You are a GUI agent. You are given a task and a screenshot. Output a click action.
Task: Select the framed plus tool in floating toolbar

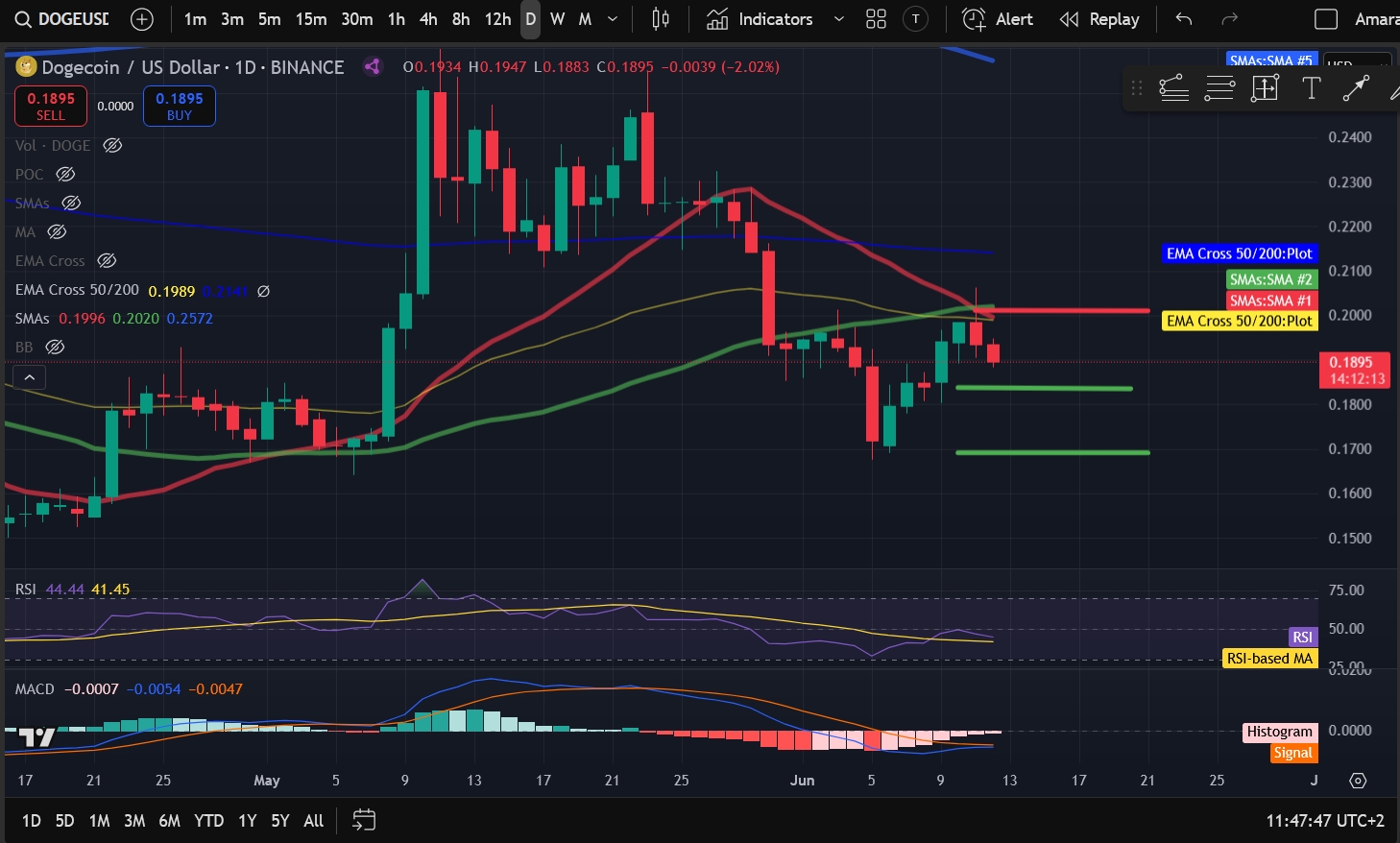tap(1265, 88)
